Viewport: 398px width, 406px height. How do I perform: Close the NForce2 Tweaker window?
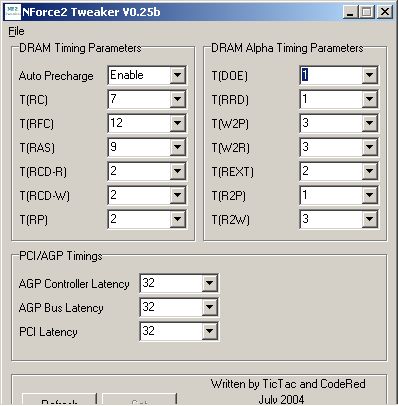coord(385,12)
